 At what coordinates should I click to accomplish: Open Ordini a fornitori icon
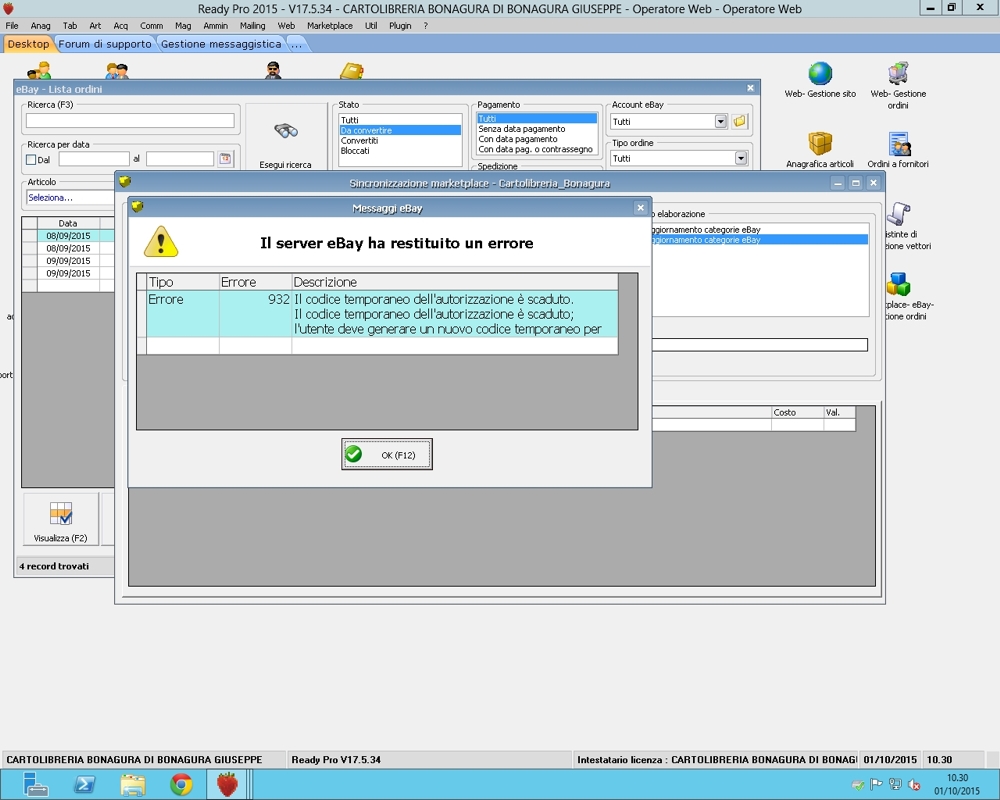[898, 150]
